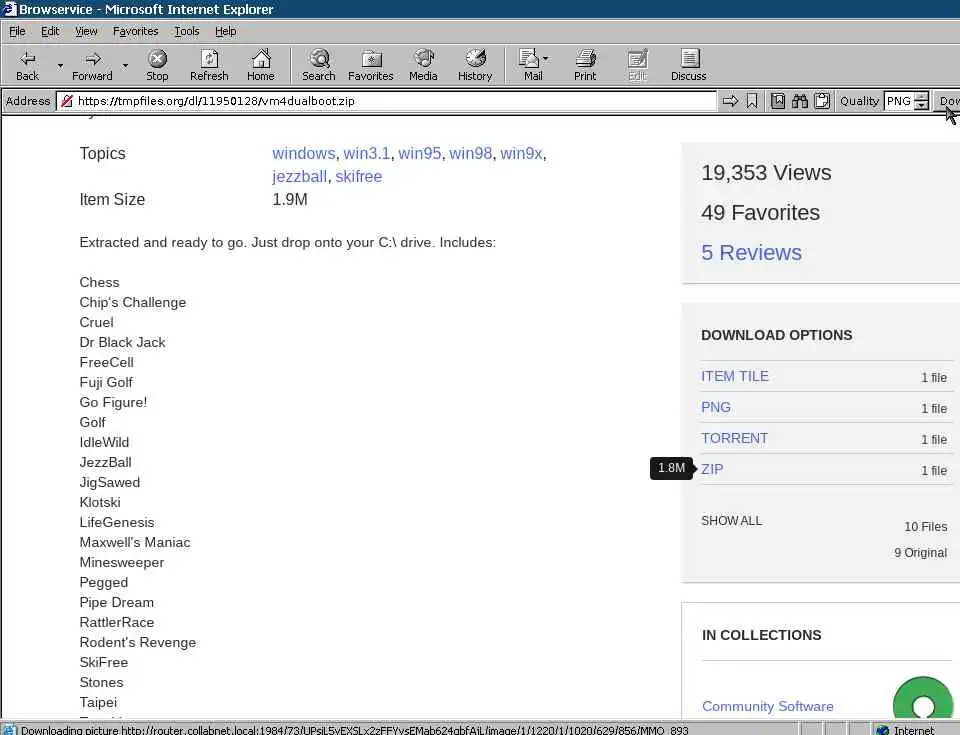This screenshot has height=735, width=960.
Task: Step Quality value down
Action: [x=922, y=105]
